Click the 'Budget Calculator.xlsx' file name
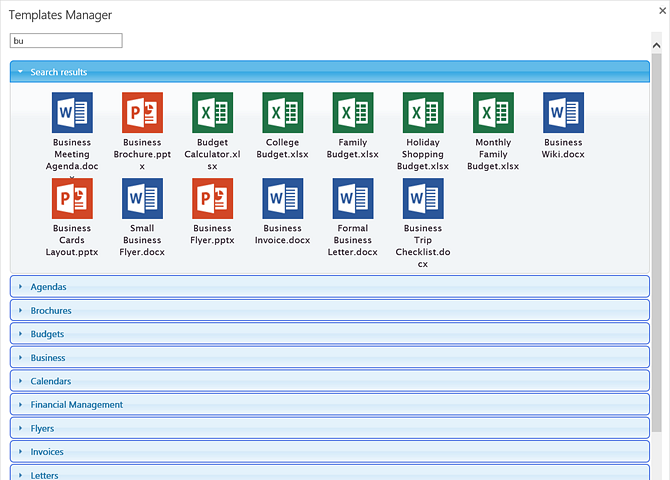Screen dimensions: 670x480 [212, 154]
